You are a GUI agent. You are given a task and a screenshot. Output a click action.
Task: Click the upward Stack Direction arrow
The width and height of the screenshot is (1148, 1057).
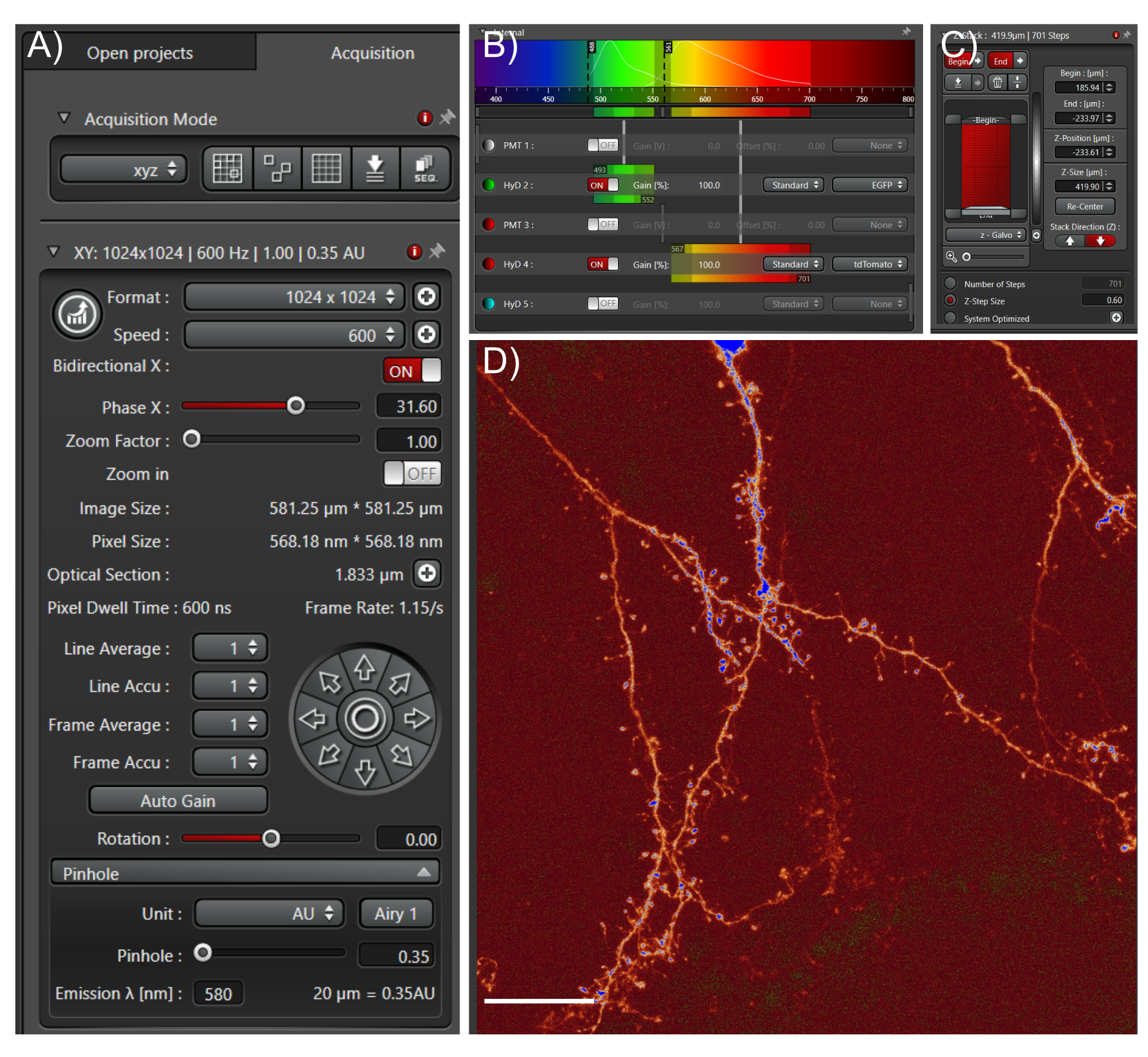click(1070, 241)
